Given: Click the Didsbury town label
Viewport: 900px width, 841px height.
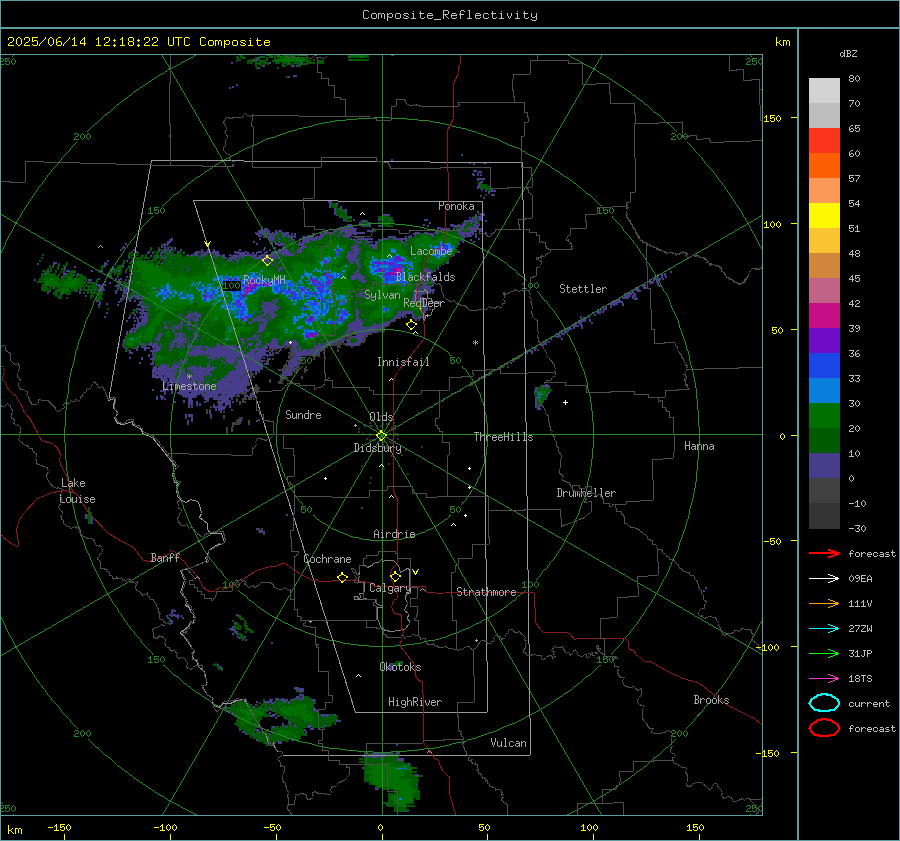Looking at the screenshot, I should (x=377, y=448).
